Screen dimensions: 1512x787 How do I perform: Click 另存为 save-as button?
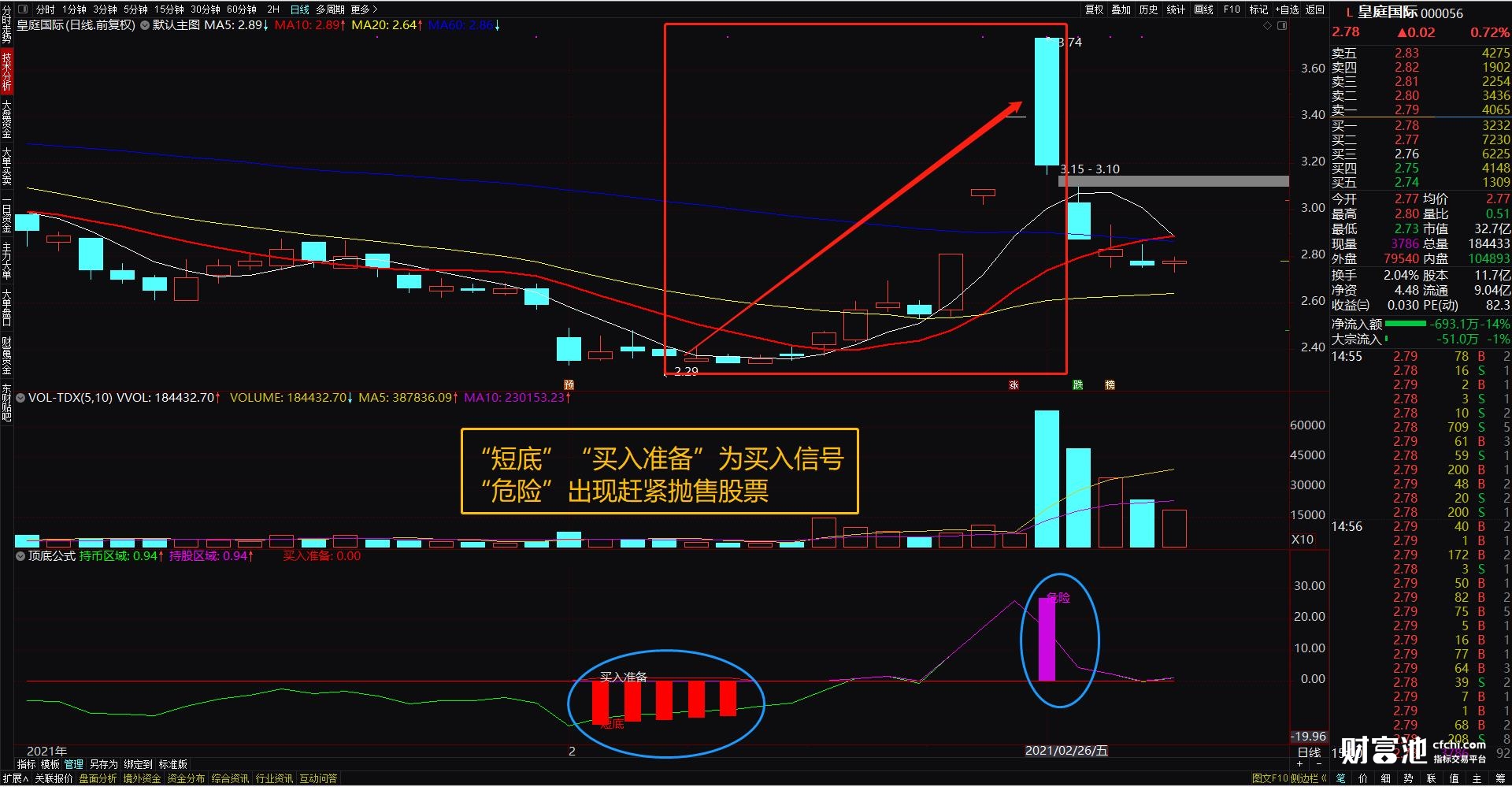coord(103,765)
